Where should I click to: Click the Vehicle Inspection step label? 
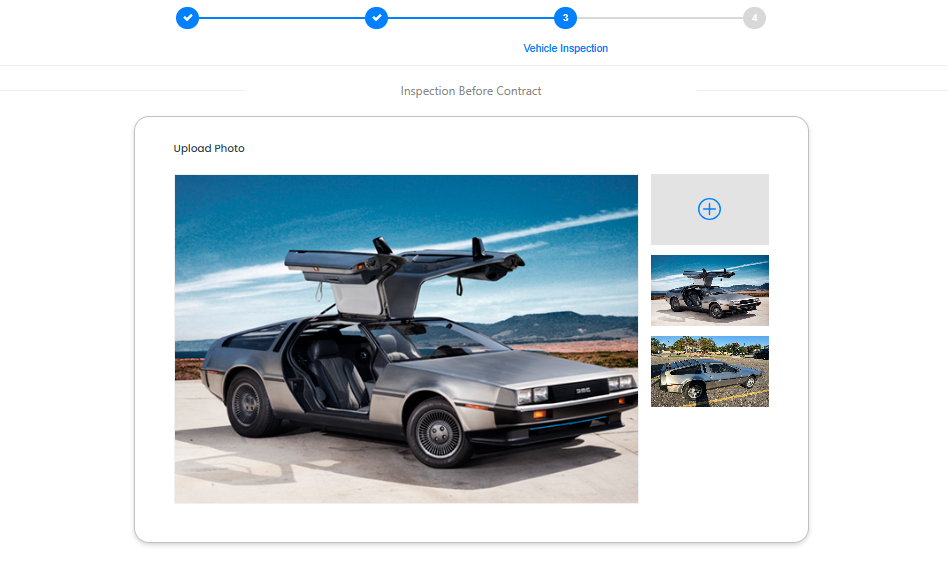point(565,48)
